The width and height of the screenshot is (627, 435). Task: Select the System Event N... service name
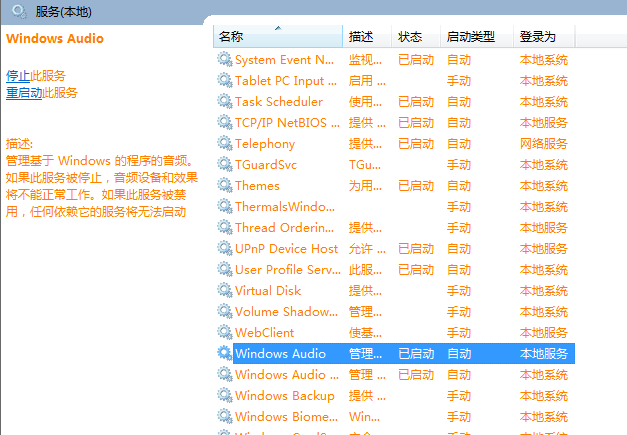[284, 60]
